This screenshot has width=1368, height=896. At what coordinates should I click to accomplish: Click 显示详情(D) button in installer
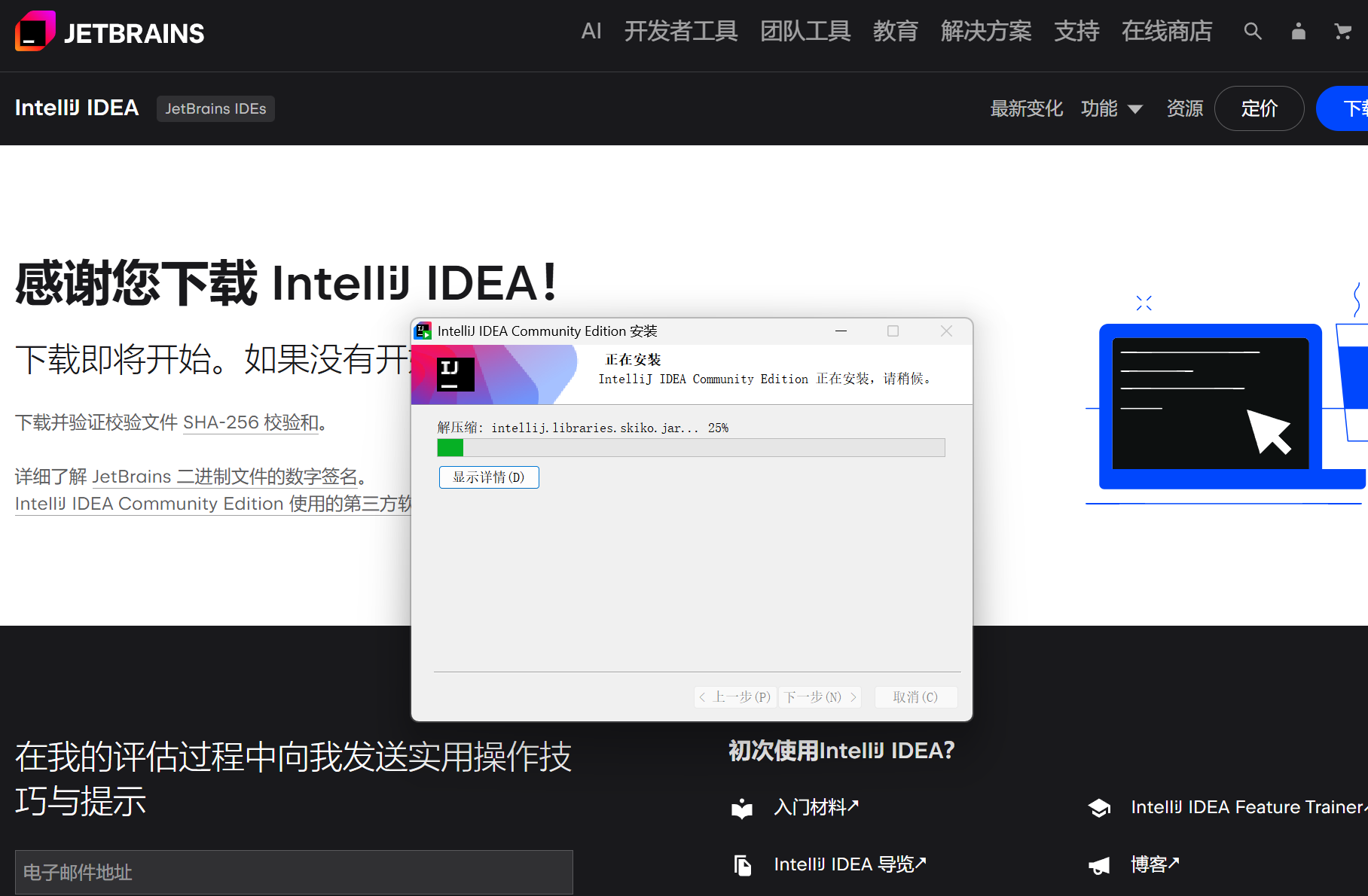click(x=489, y=477)
